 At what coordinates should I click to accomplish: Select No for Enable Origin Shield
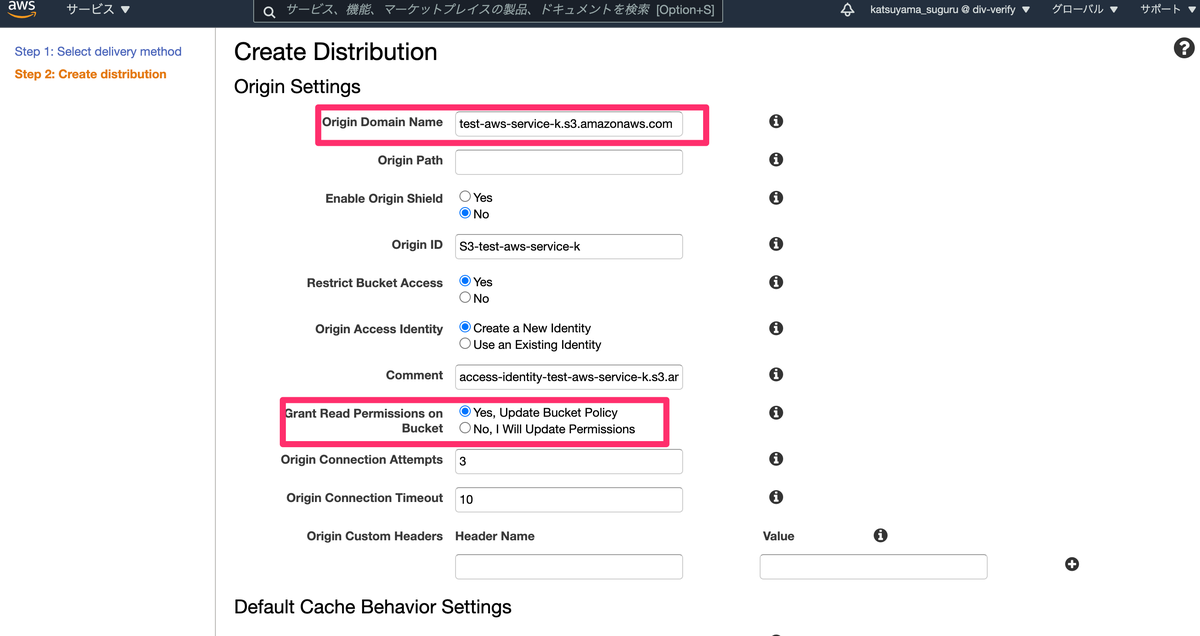pyautogui.click(x=465, y=213)
